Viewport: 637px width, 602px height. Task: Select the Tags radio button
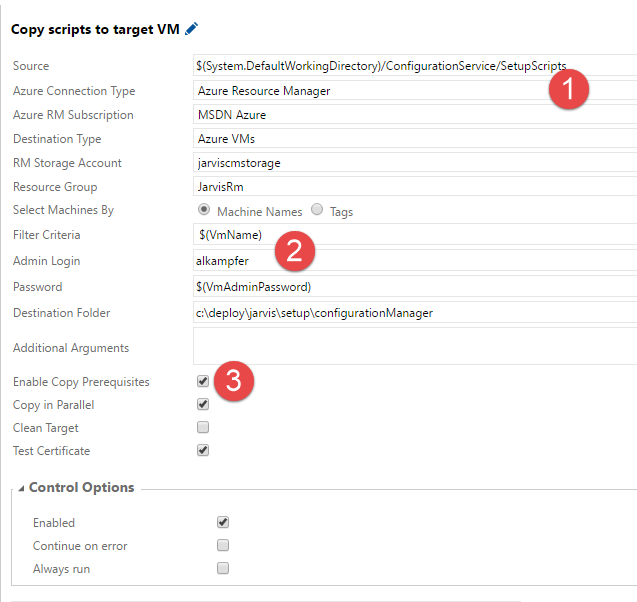pyautogui.click(x=317, y=210)
